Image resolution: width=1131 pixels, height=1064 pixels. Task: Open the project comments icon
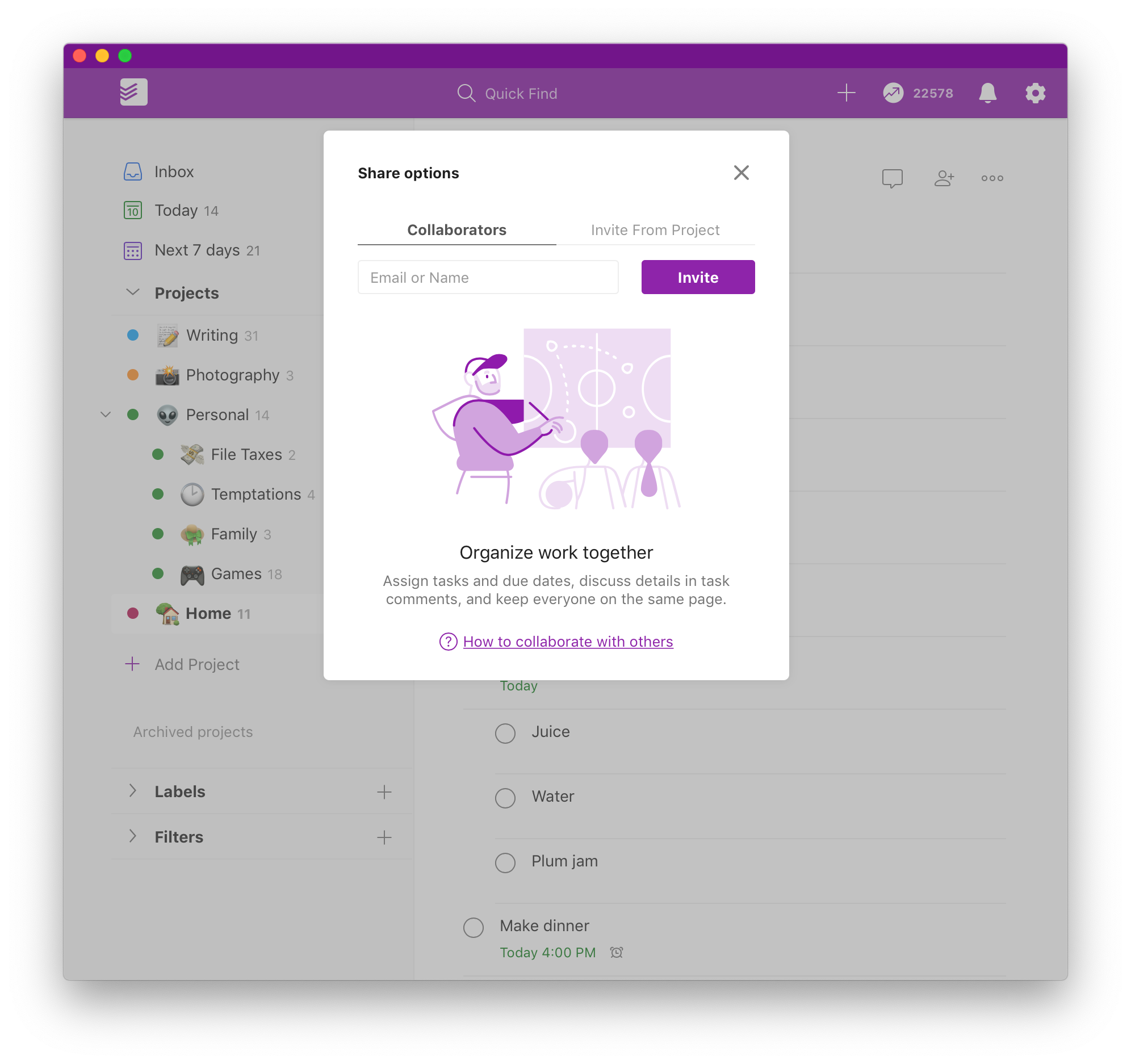pyautogui.click(x=892, y=179)
